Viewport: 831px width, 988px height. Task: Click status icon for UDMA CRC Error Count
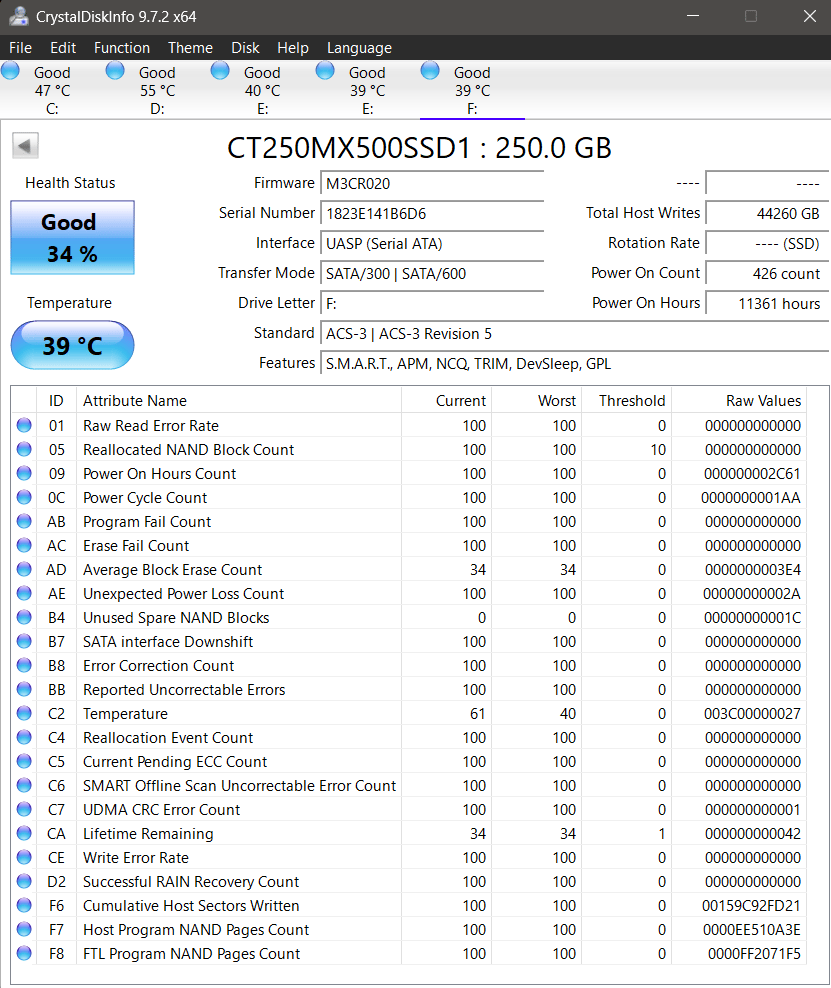[24, 809]
